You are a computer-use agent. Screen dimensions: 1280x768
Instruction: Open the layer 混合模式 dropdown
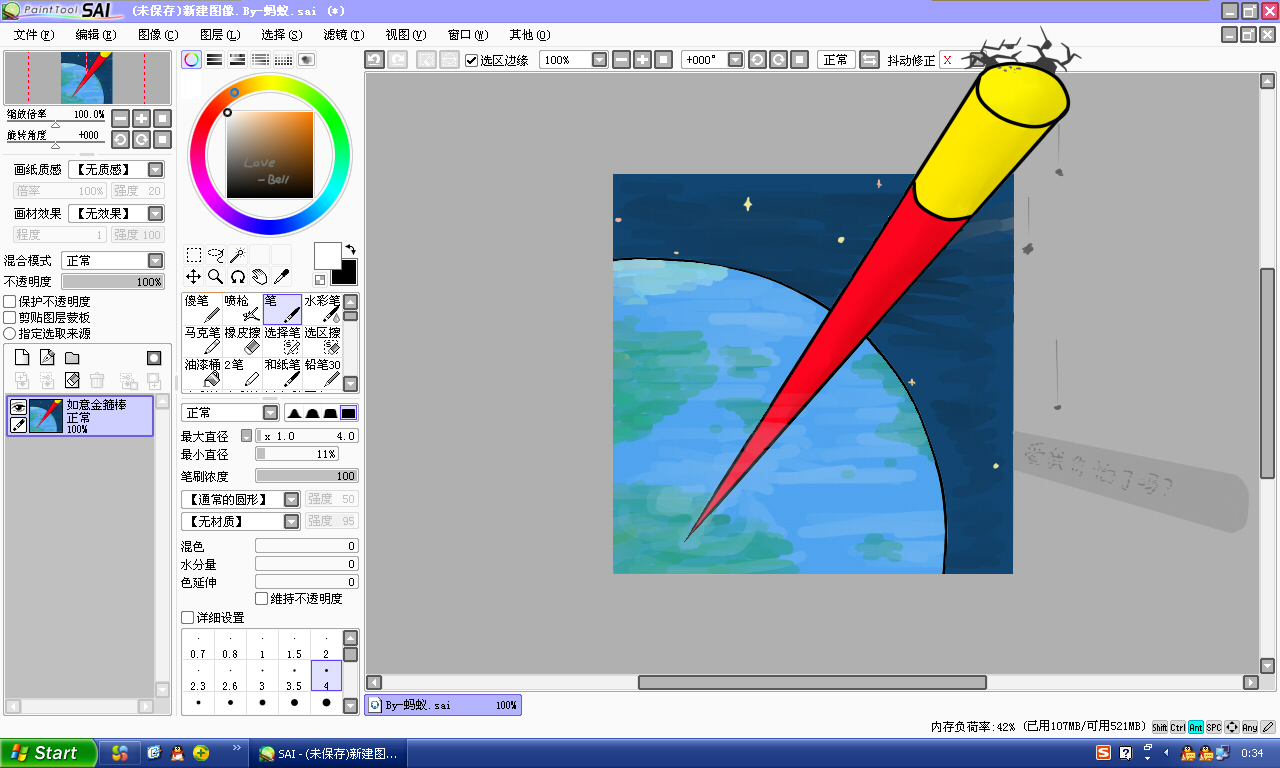tap(155, 260)
